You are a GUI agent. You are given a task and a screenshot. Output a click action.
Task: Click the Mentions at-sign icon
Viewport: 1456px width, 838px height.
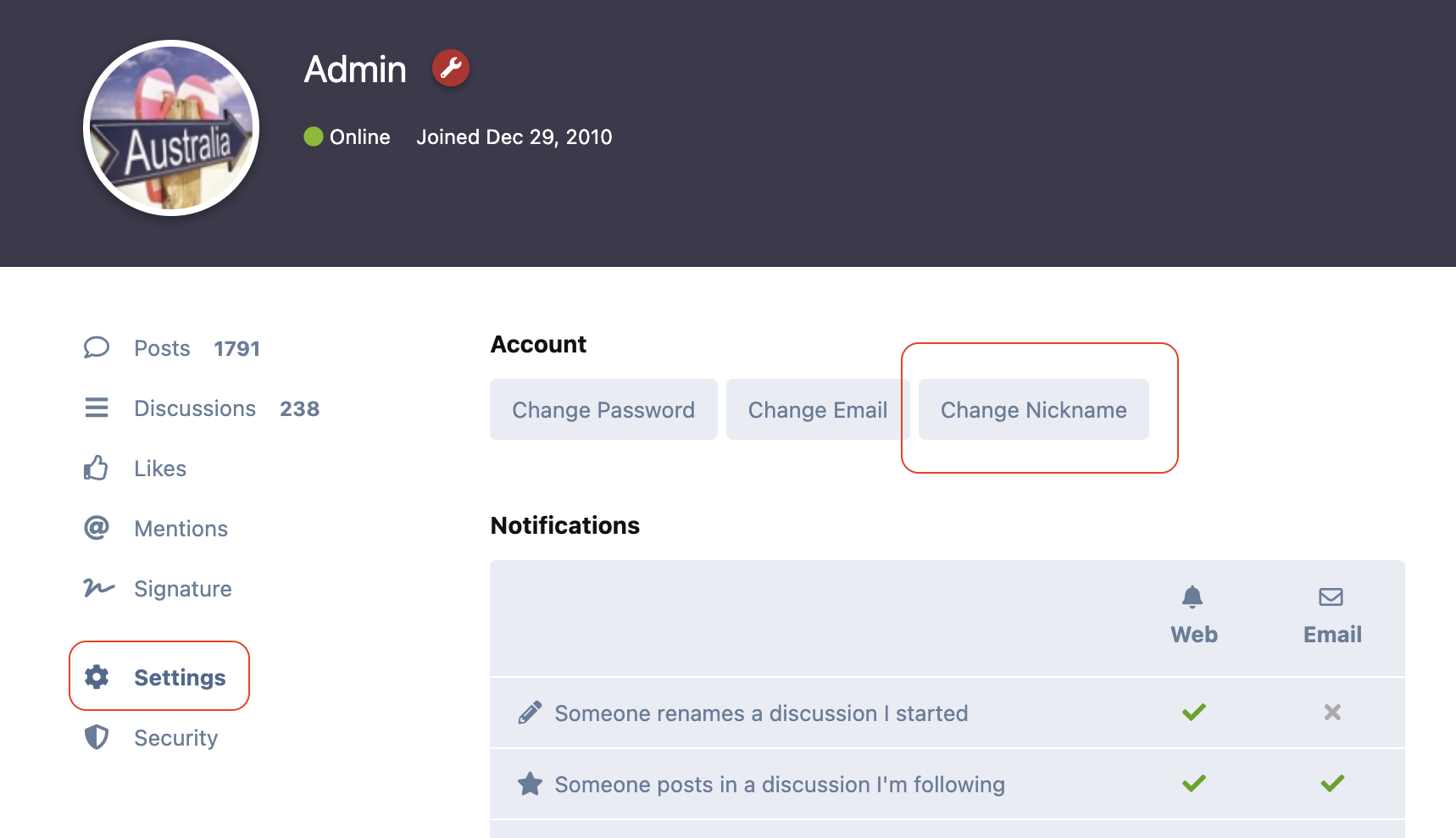97,529
